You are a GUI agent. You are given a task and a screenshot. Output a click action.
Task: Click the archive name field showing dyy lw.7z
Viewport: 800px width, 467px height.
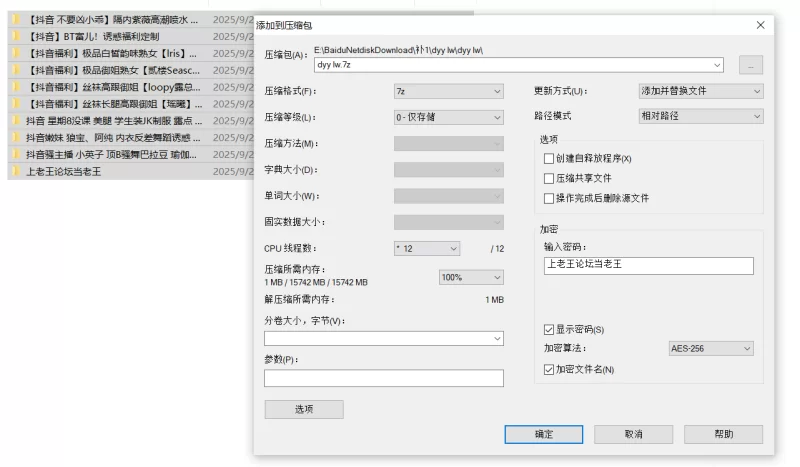click(x=518, y=65)
